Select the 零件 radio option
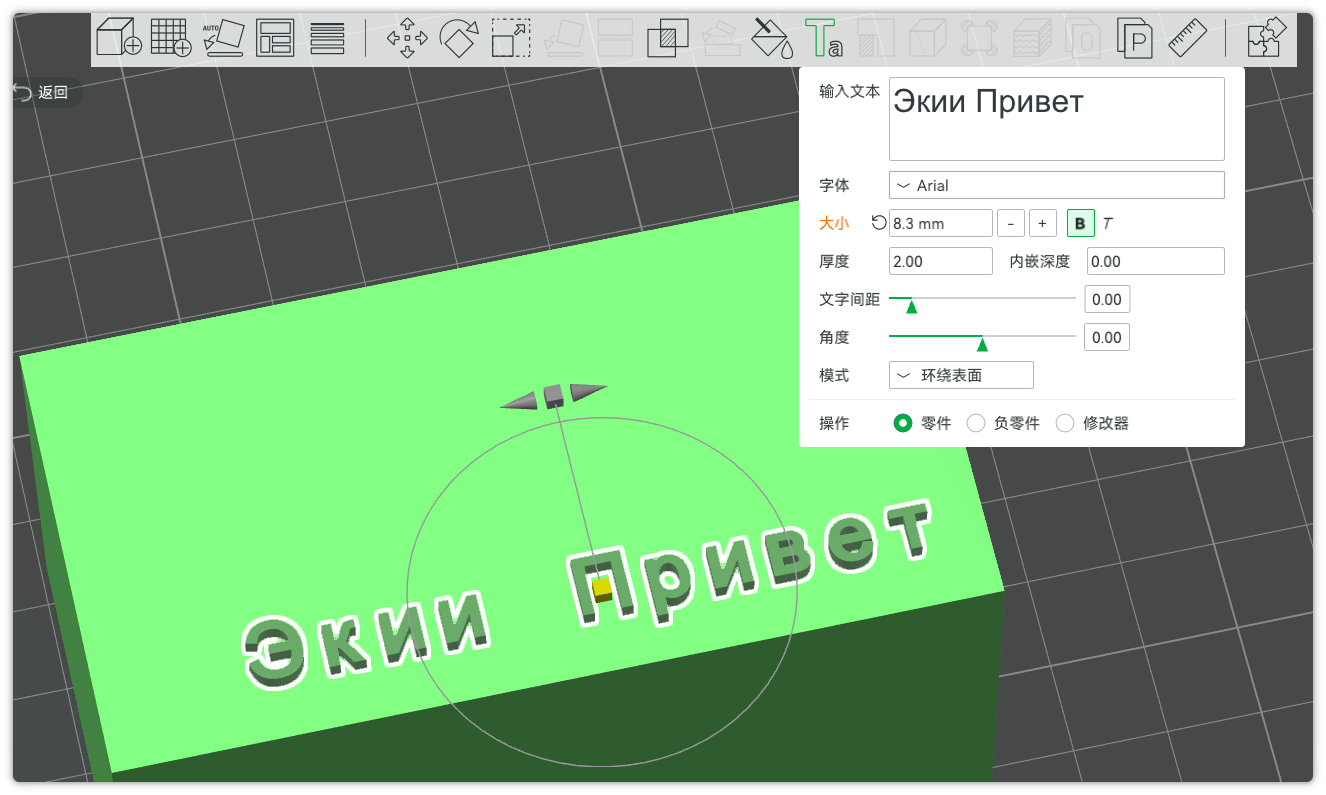This screenshot has height=795, width=1326. tap(903, 423)
